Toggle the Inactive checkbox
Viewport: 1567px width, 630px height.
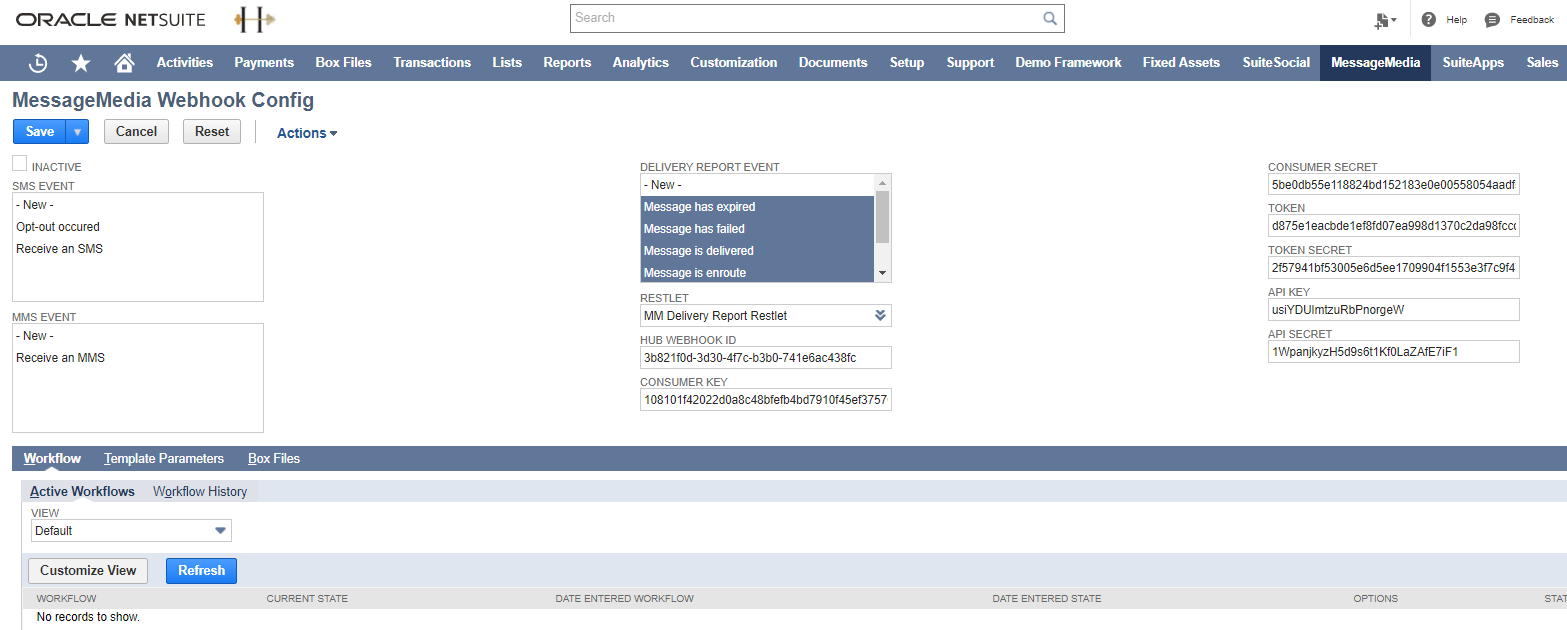19,163
